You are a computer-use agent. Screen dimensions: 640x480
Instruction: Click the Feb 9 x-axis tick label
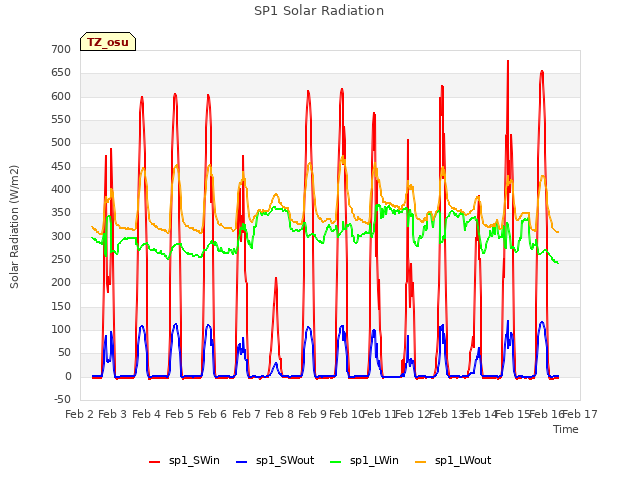pyautogui.click(x=312, y=414)
